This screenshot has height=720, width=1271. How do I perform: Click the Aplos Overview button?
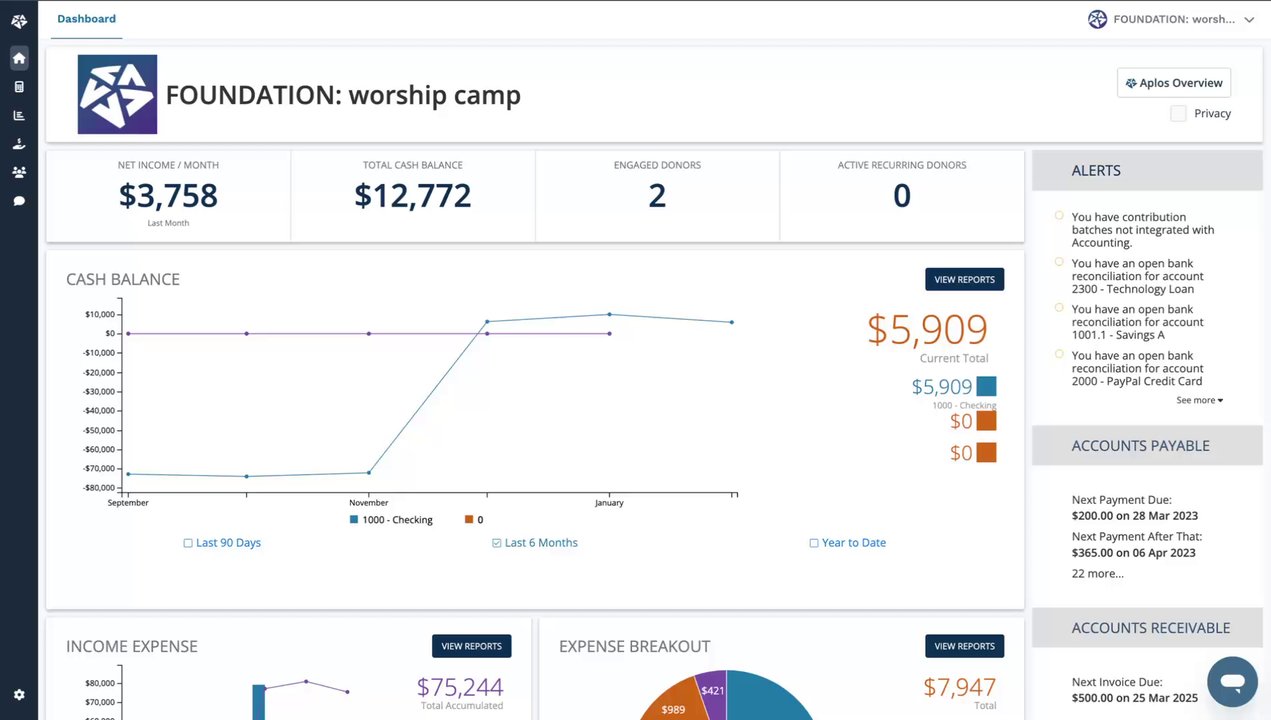[x=1173, y=83]
